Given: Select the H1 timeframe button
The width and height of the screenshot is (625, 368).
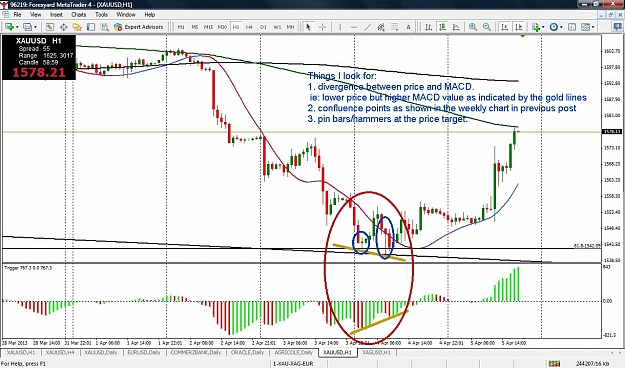Looking at the screenshot, I should (x=236, y=27).
